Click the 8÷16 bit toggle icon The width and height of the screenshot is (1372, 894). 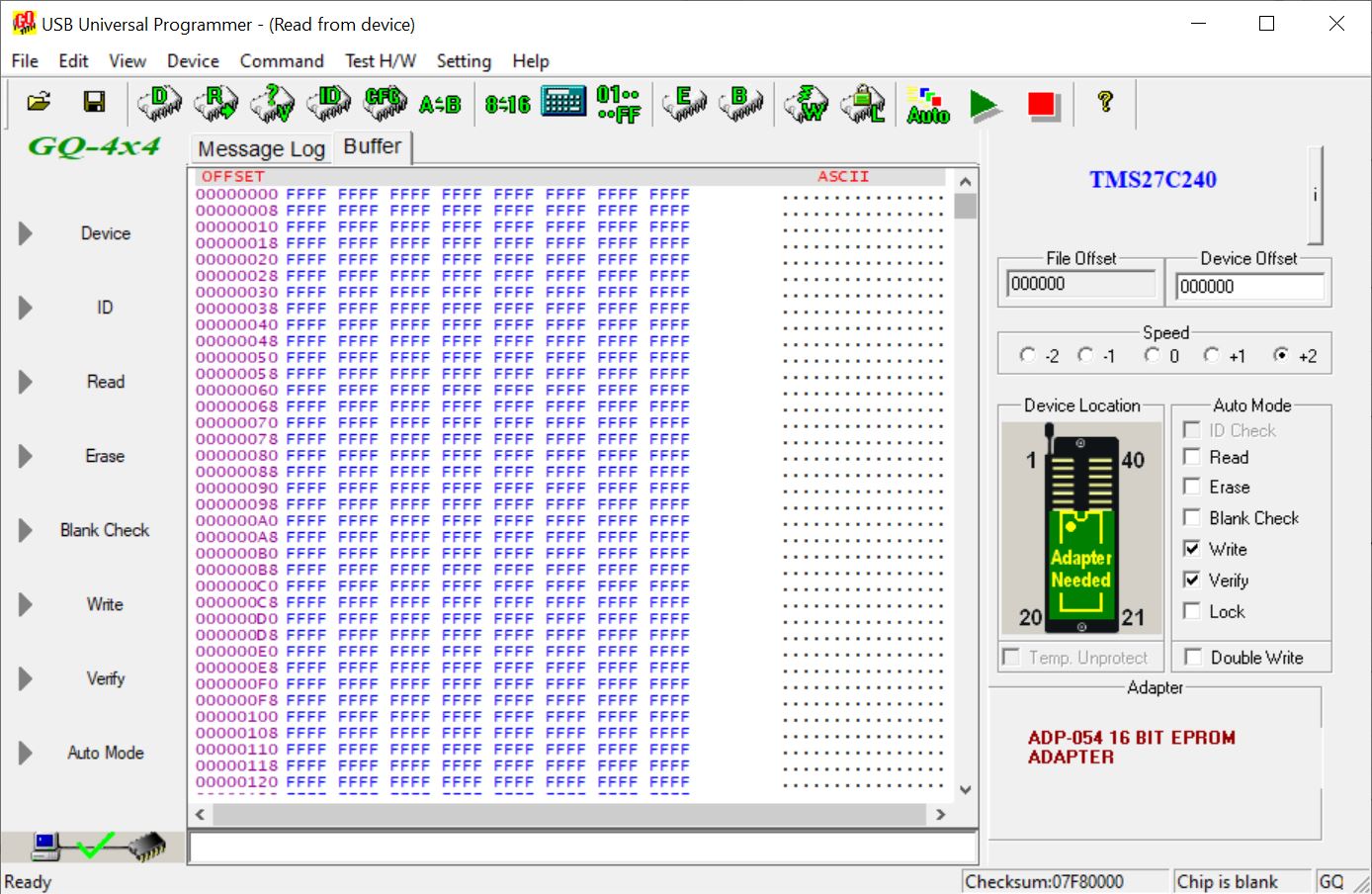(x=507, y=104)
